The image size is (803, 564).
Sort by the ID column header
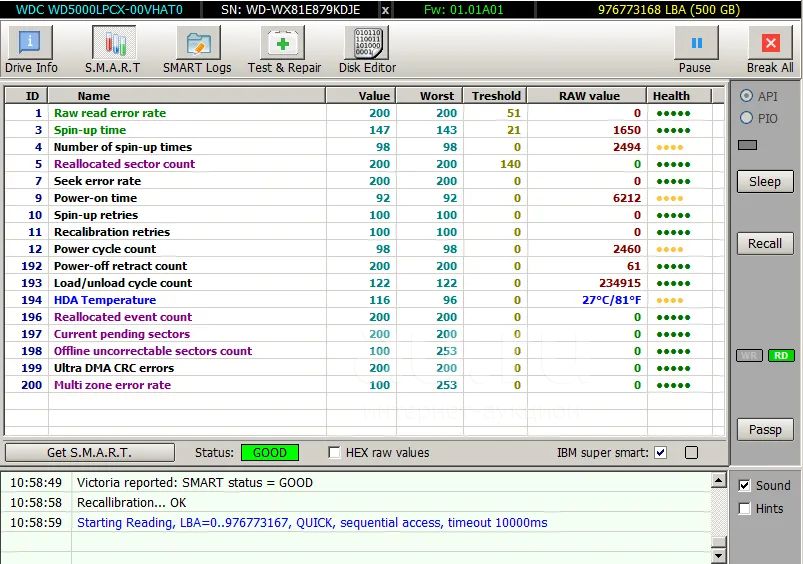[x=27, y=96]
